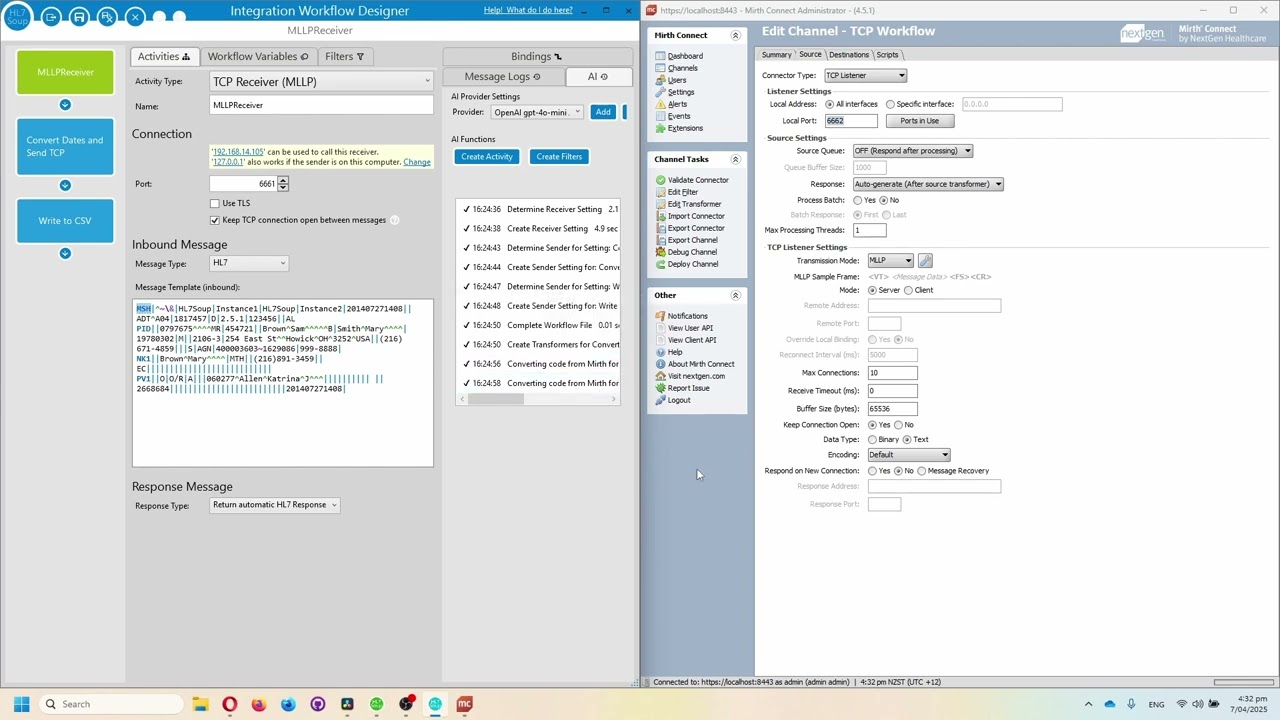Image resolution: width=1280 pixels, height=720 pixels.
Task: Select Yes for Process Batch
Action: [857, 200]
